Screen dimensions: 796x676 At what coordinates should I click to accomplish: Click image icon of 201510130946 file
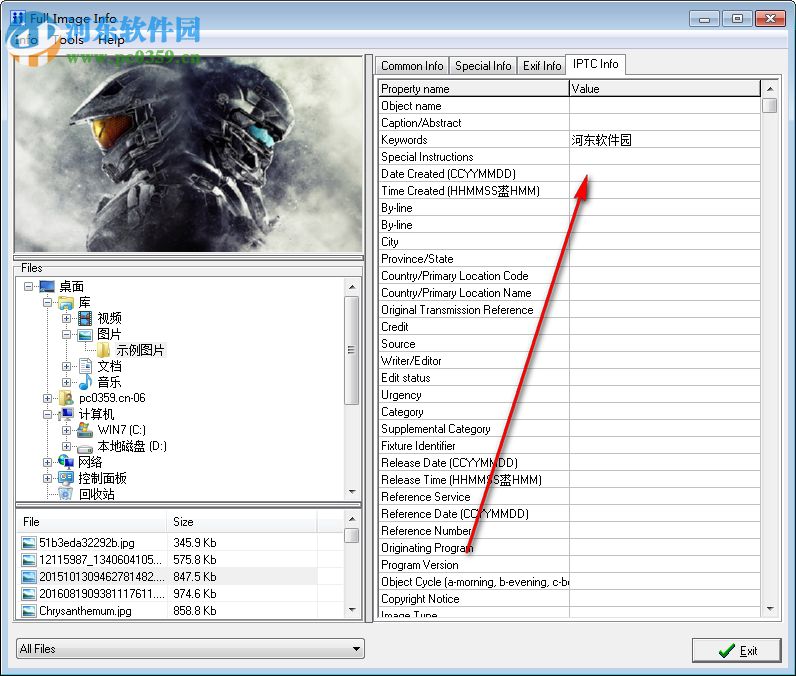pyautogui.click(x=29, y=577)
